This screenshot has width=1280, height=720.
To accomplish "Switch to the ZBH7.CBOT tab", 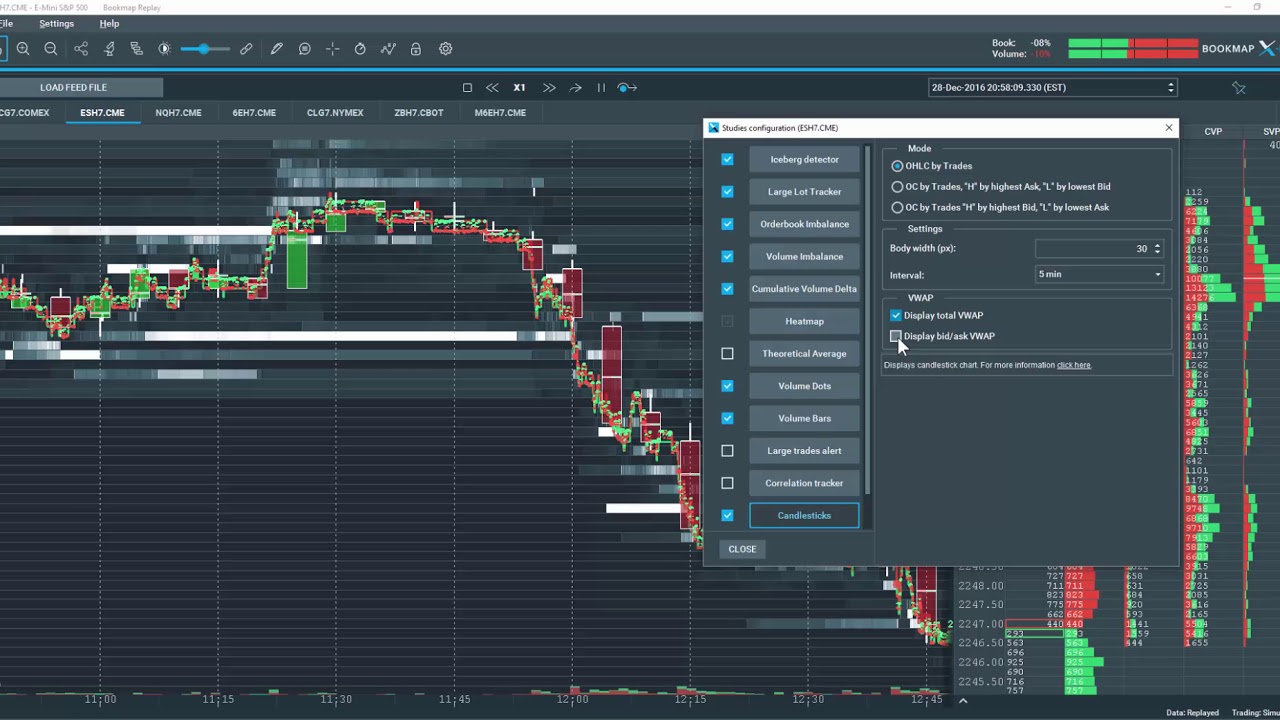I will (418, 113).
